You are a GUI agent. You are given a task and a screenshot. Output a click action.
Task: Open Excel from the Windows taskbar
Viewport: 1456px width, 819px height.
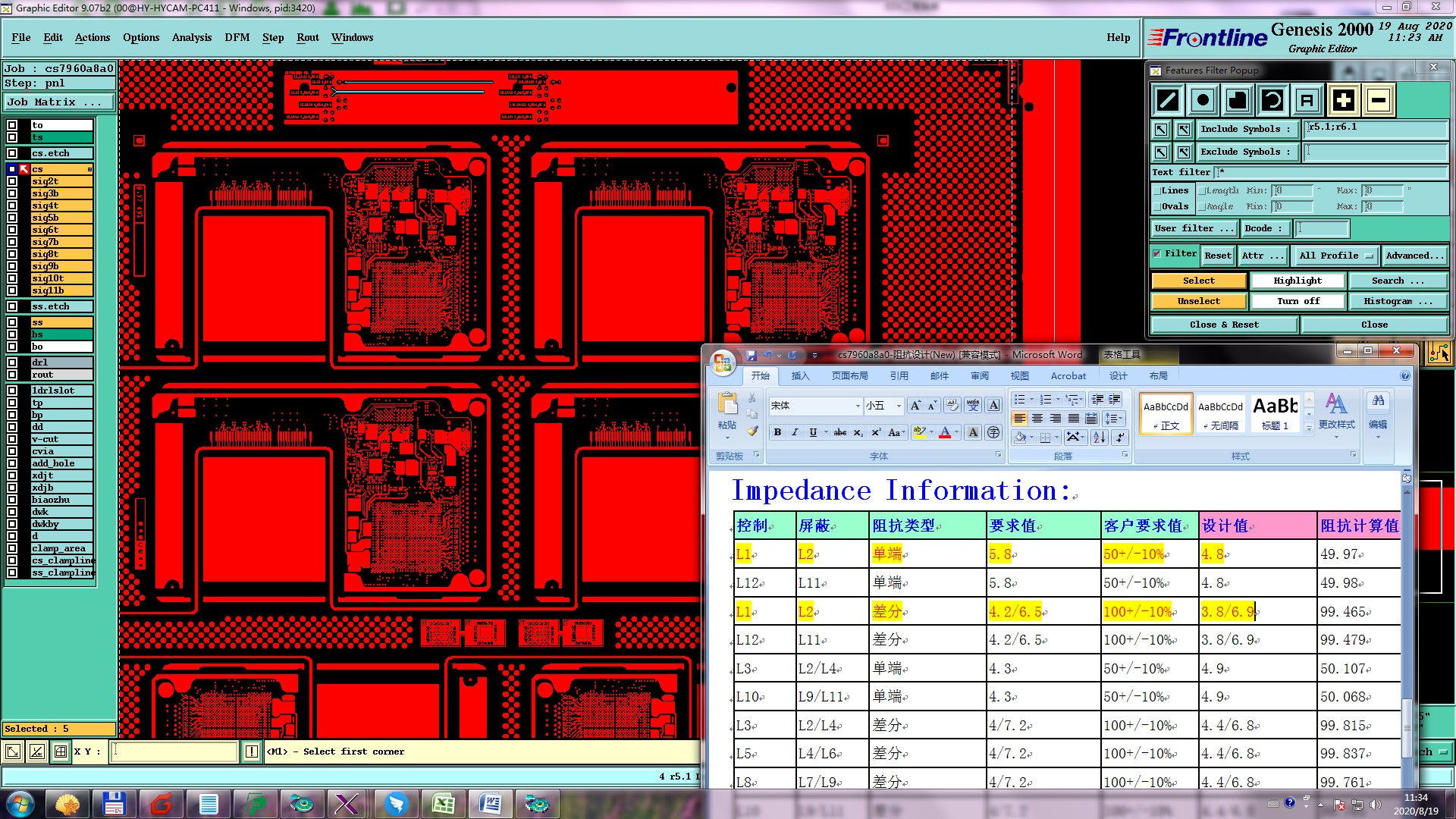pos(443,804)
